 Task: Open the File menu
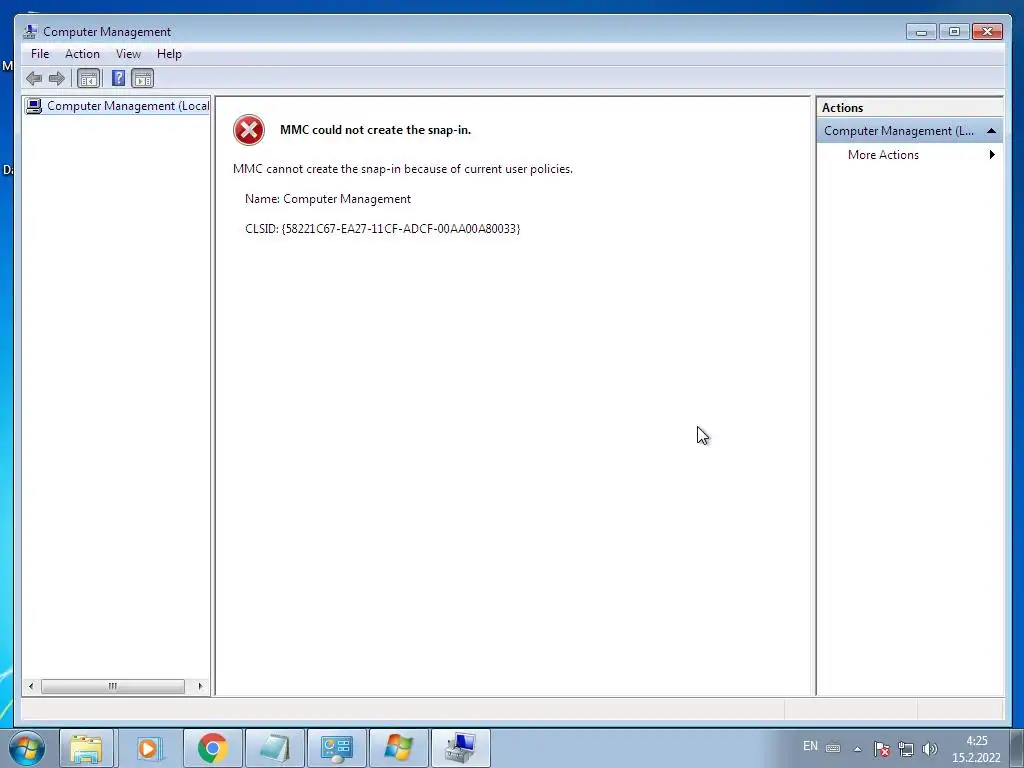click(x=40, y=54)
